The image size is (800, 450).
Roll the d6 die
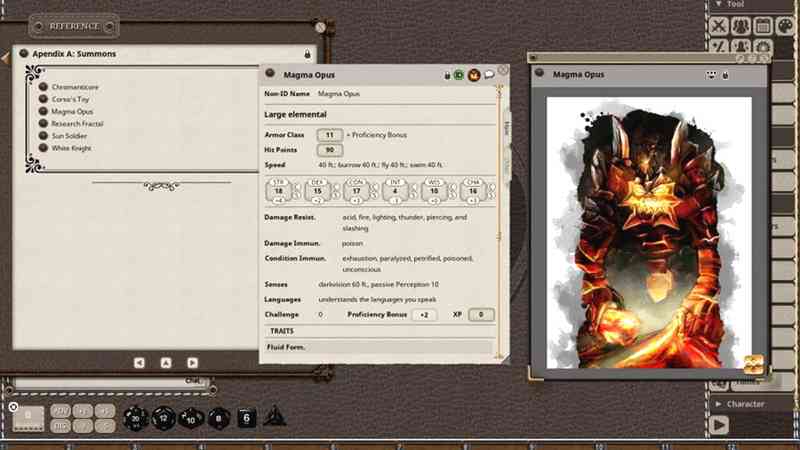pyautogui.click(x=246, y=419)
